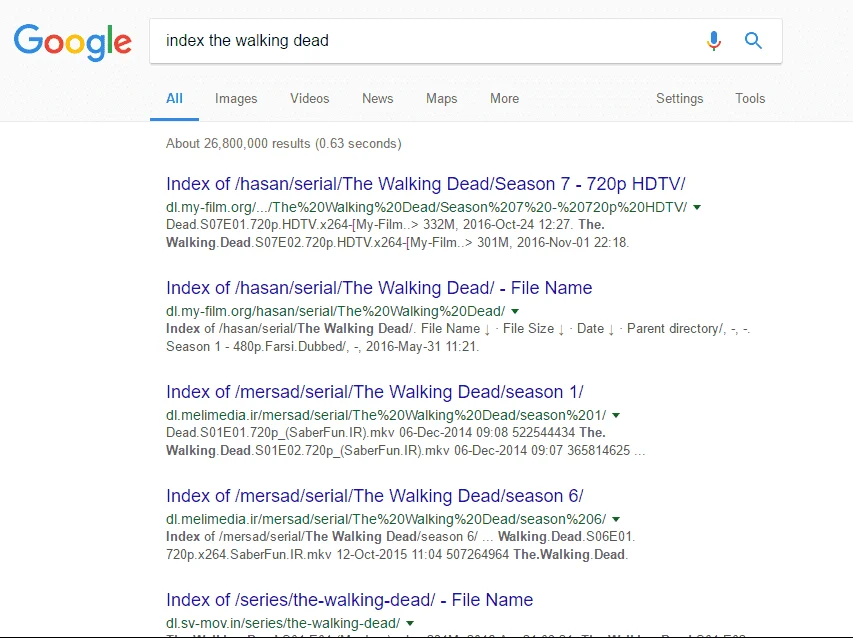The width and height of the screenshot is (853, 638).
Task: Click snippet mentioning S07E02.720p.HDTV.x264
Action: (x=397, y=243)
